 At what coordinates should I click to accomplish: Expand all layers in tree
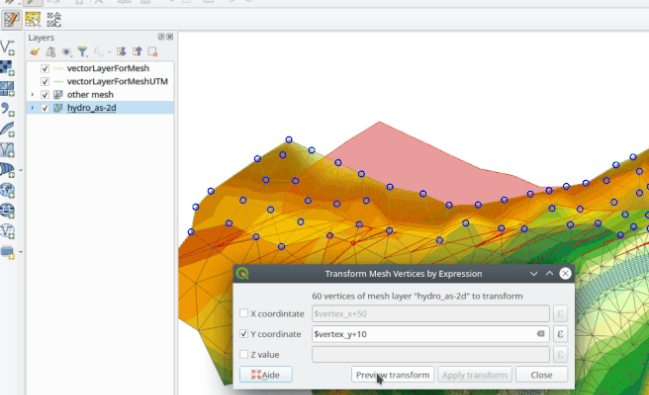tap(121, 52)
